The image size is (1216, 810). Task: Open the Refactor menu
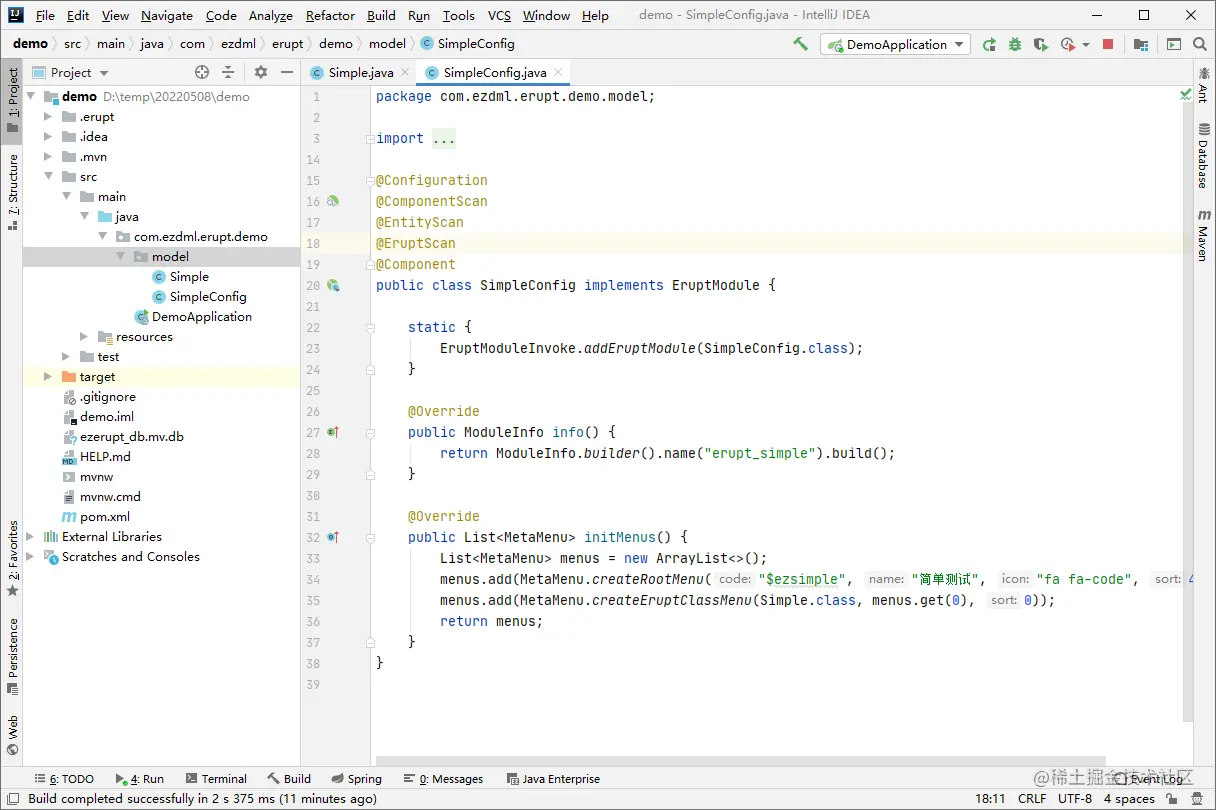(x=330, y=15)
